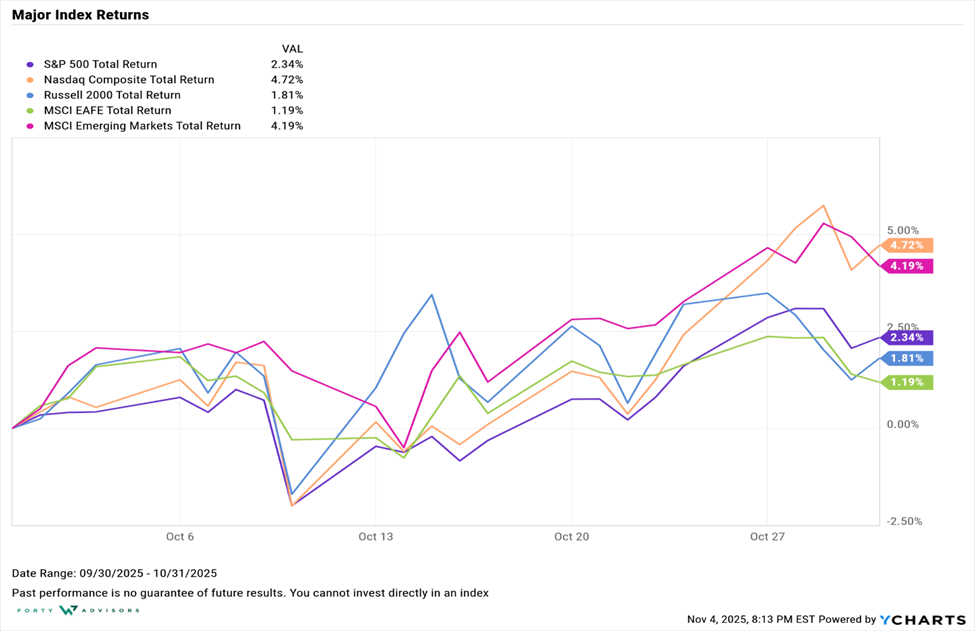Viewport: 975px width, 631px height.
Task: Click the blue 1.81% end-value tag
Action: 908,358
